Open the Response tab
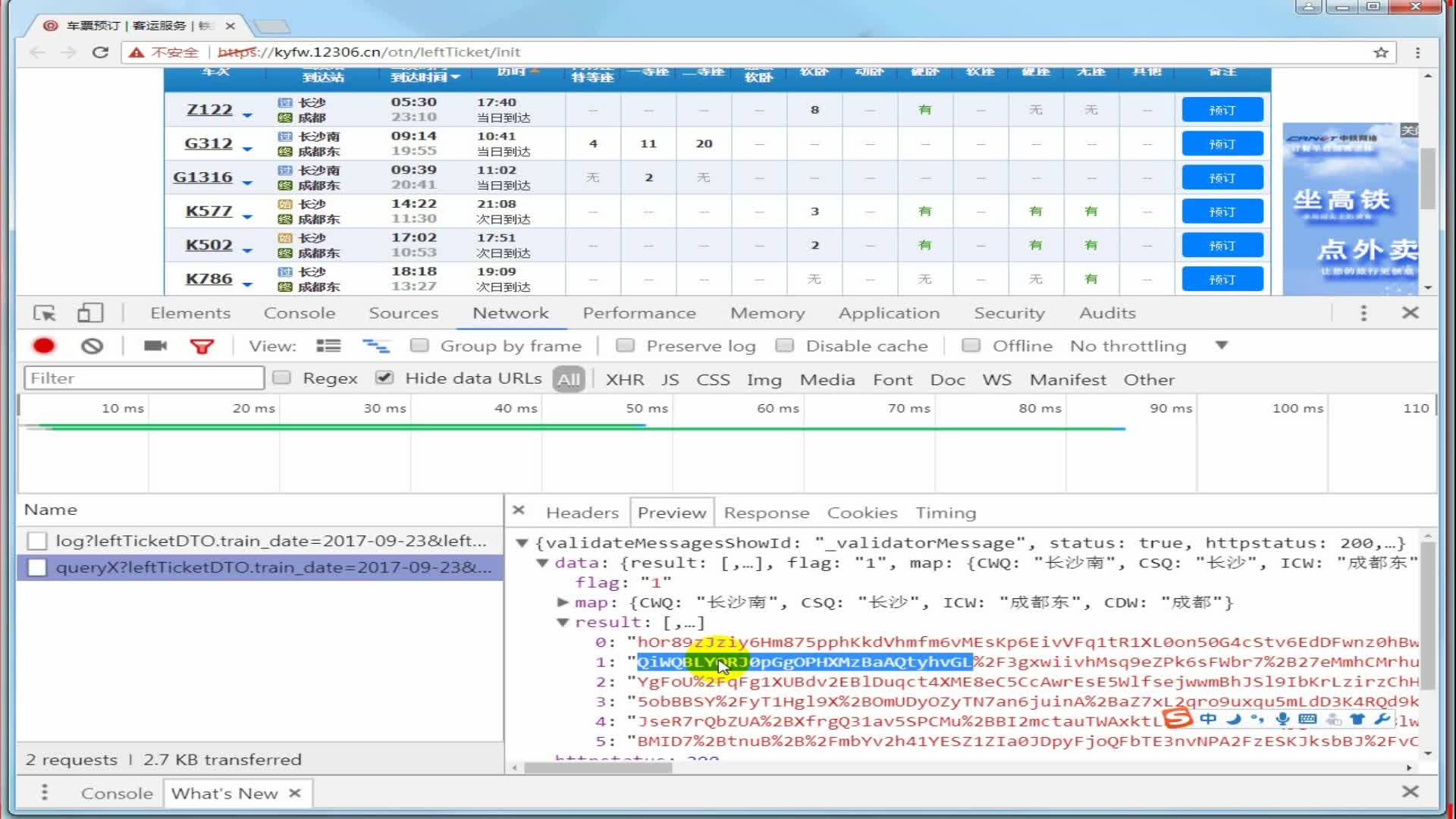The width and height of the screenshot is (1456, 819). coord(766,513)
